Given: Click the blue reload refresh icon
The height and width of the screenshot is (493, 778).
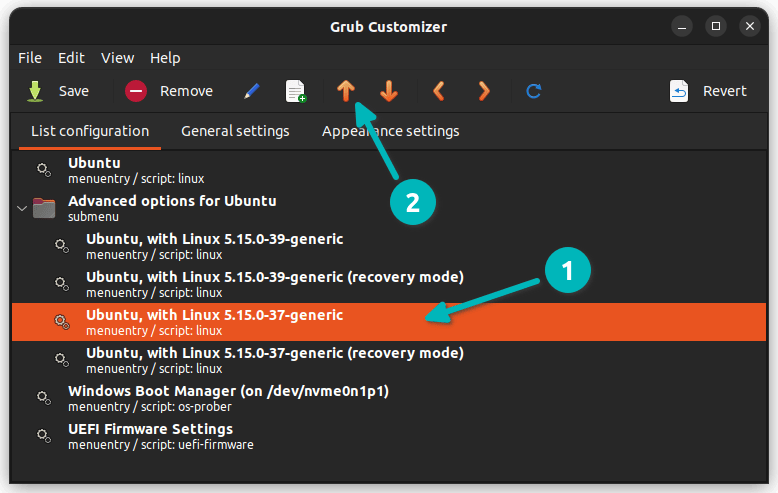Looking at the screenshot, I should pyautogui.click(x=534, y=92).
